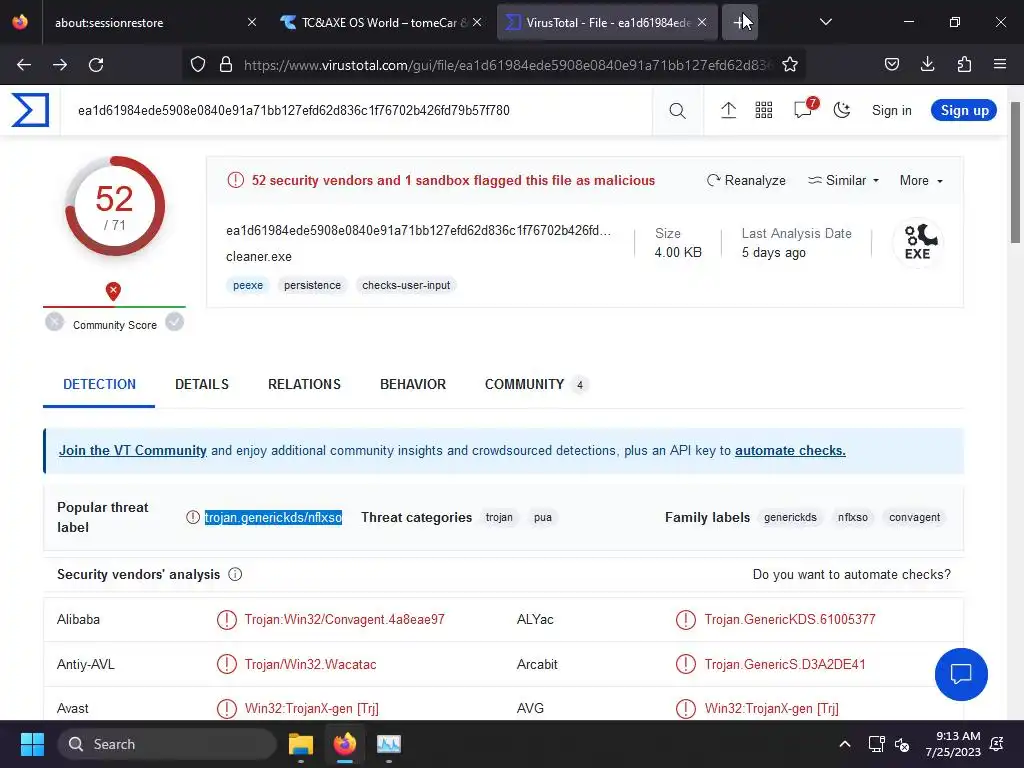Viewport: 1024px width, 768px height.
Task: Open the extensions puzzle icon
Action: click(x=964, y=64)
